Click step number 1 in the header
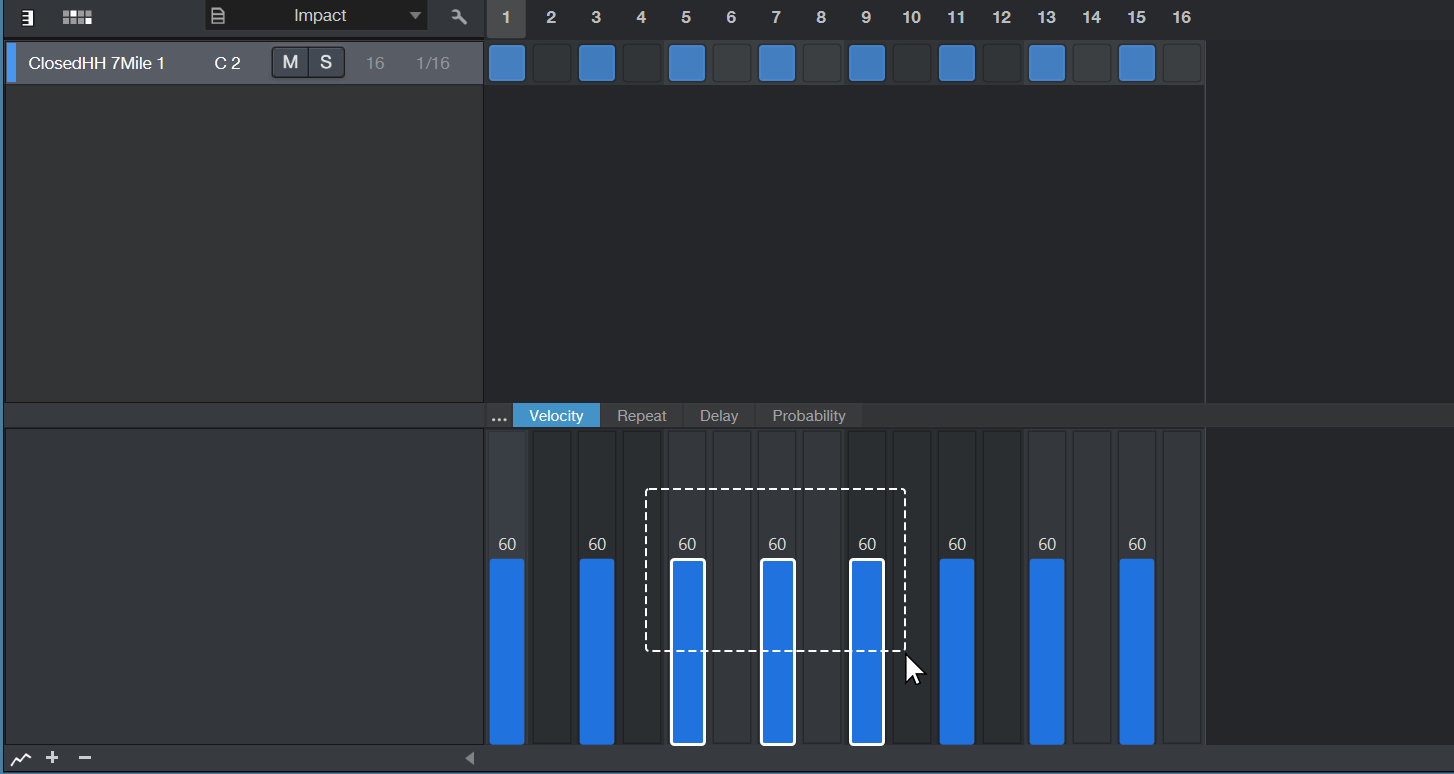This screenshot has height=774, width=1454. pos(506,18)
